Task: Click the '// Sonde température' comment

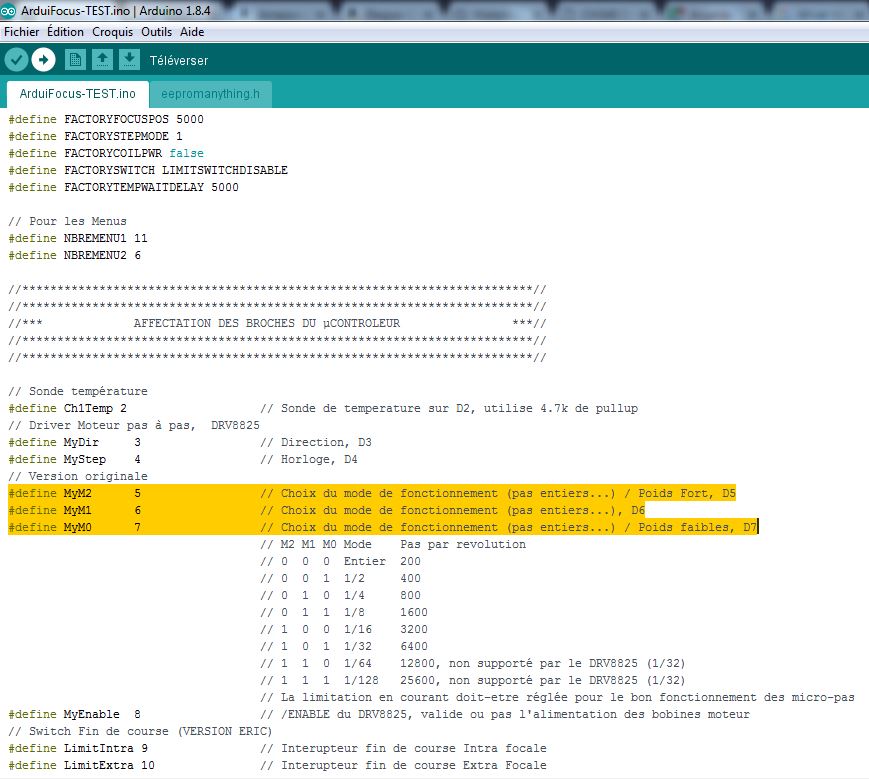Action: [78, 391]
